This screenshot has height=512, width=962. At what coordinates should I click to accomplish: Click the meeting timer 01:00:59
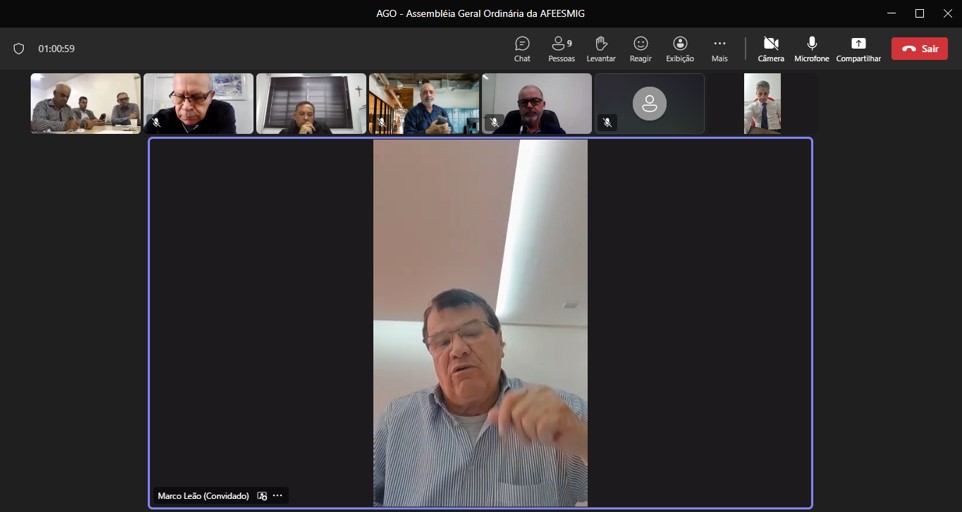click(x=57, y=49)
